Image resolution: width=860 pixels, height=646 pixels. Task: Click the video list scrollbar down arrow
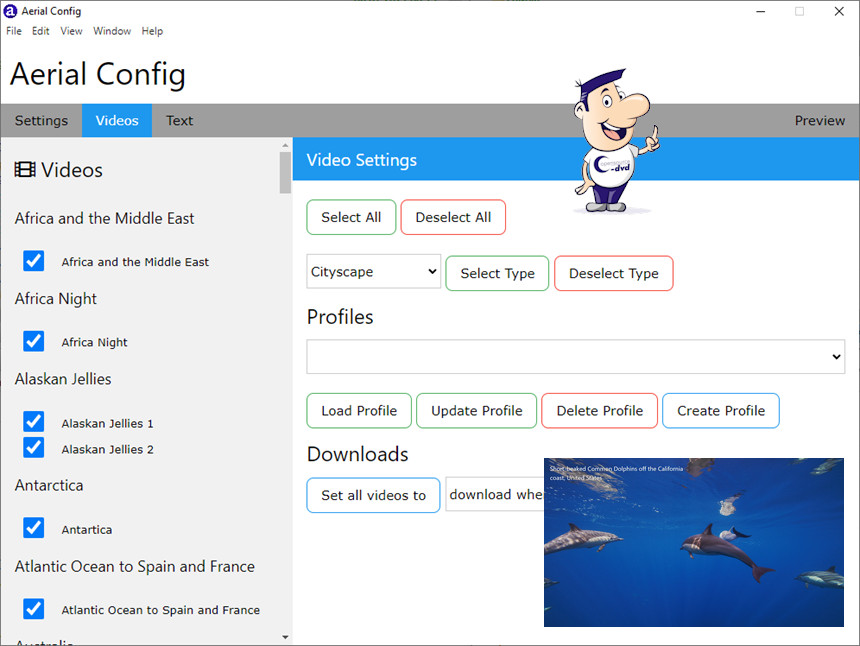286,636
